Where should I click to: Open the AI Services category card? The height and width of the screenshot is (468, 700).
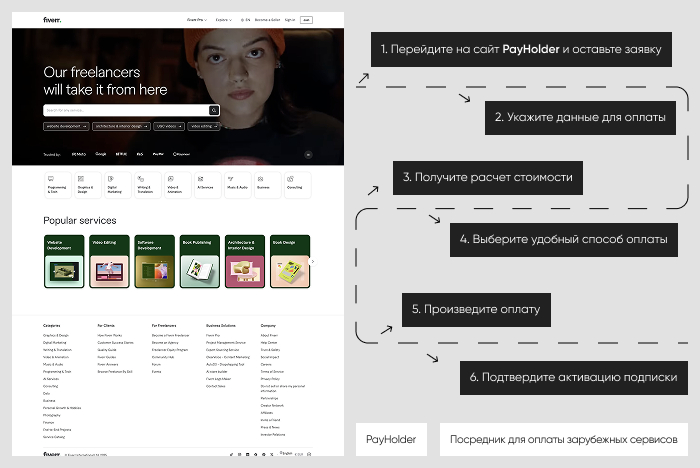208,185
